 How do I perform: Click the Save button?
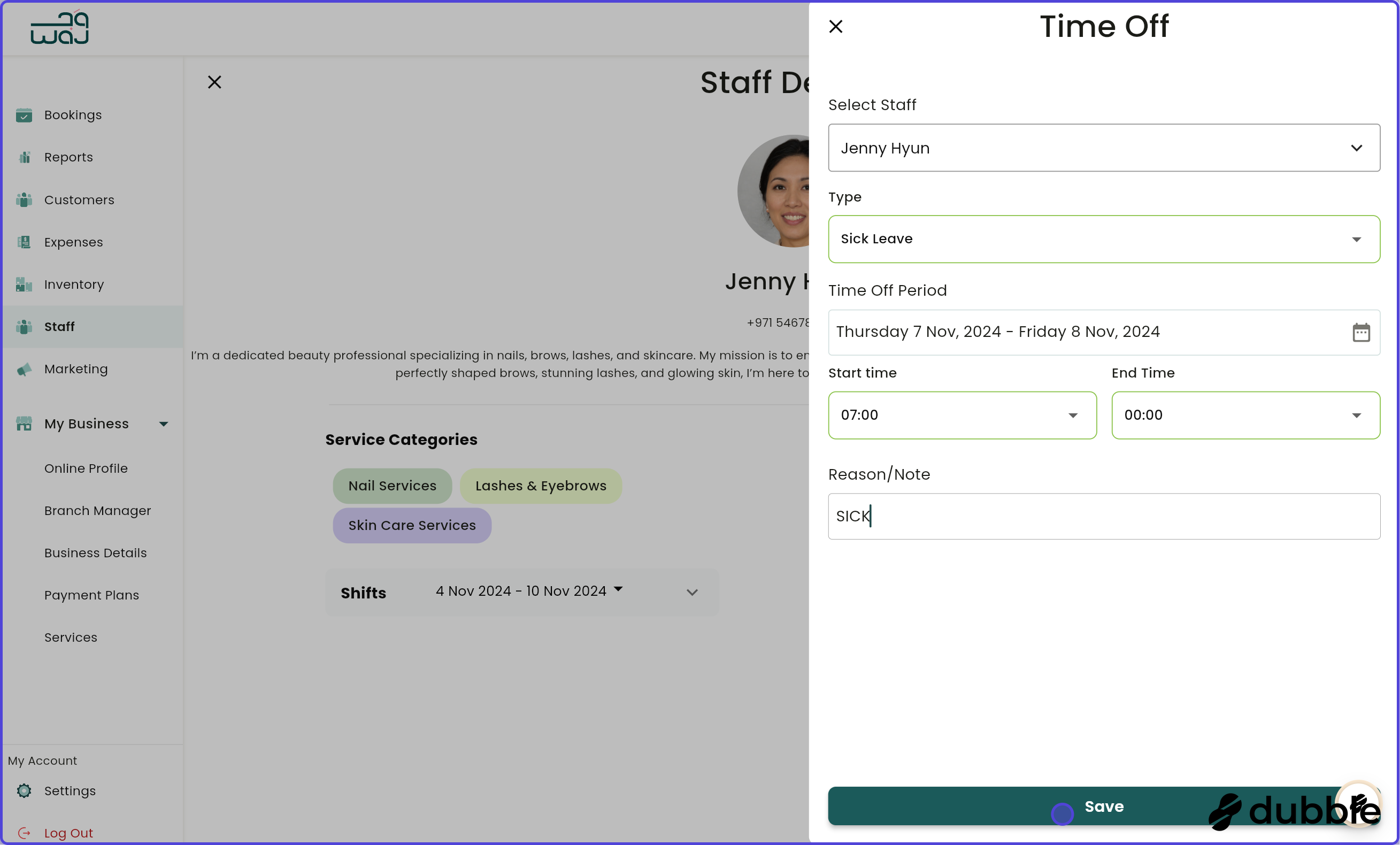[x=1103, y=806]
